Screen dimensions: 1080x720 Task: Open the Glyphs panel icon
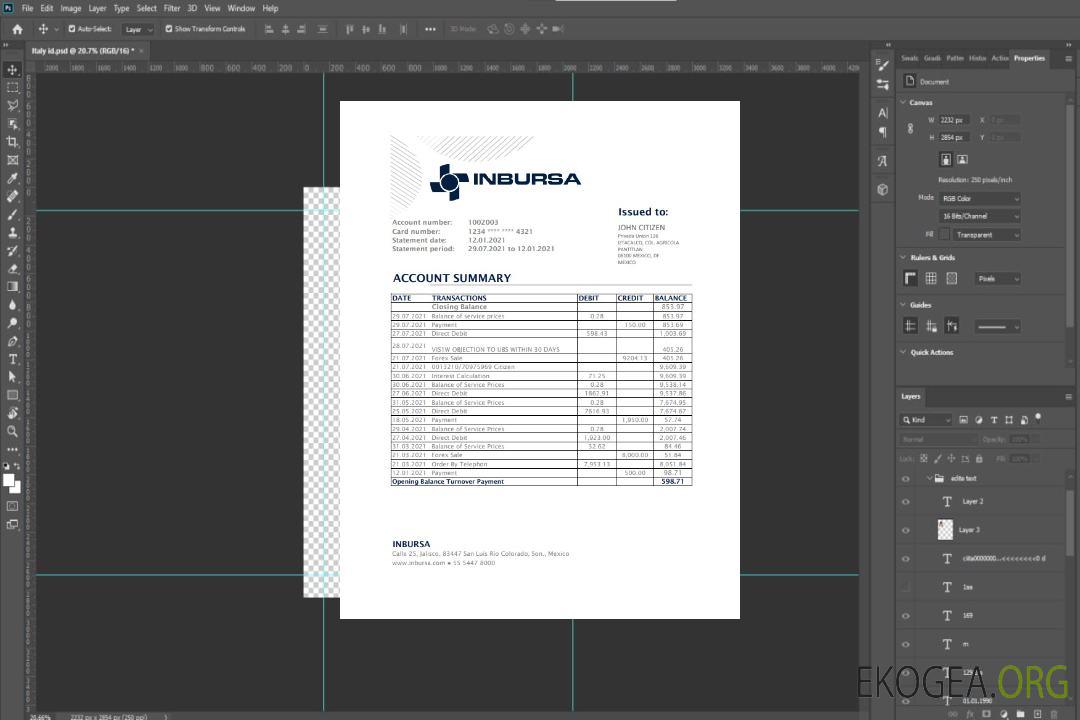(883, 161)
